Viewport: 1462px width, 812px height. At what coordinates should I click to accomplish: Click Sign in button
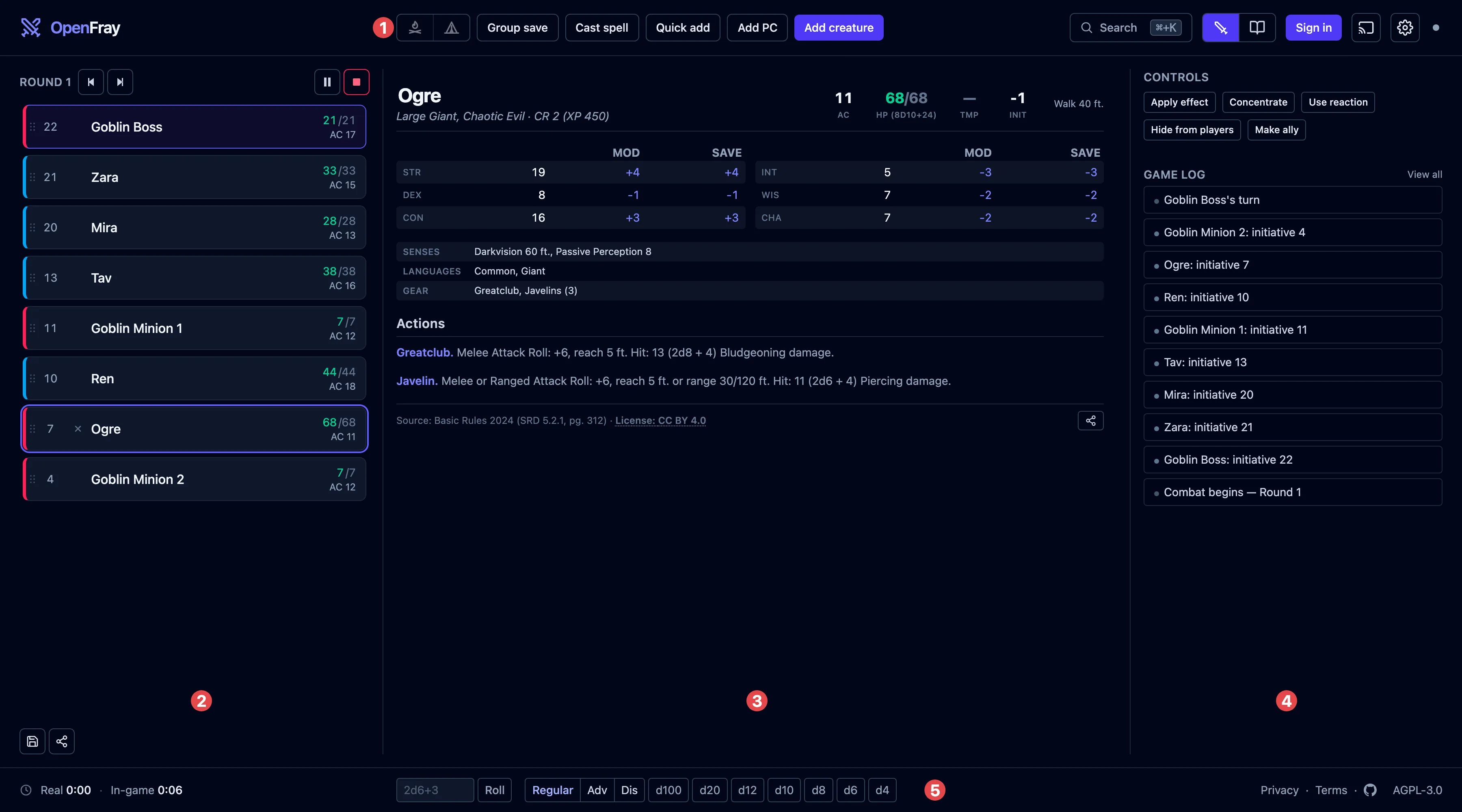[1313, 27]
